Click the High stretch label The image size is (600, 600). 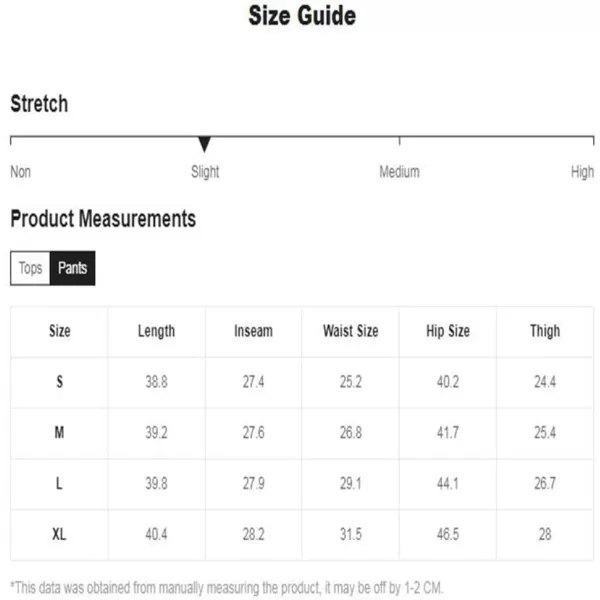tap(582, 172)
